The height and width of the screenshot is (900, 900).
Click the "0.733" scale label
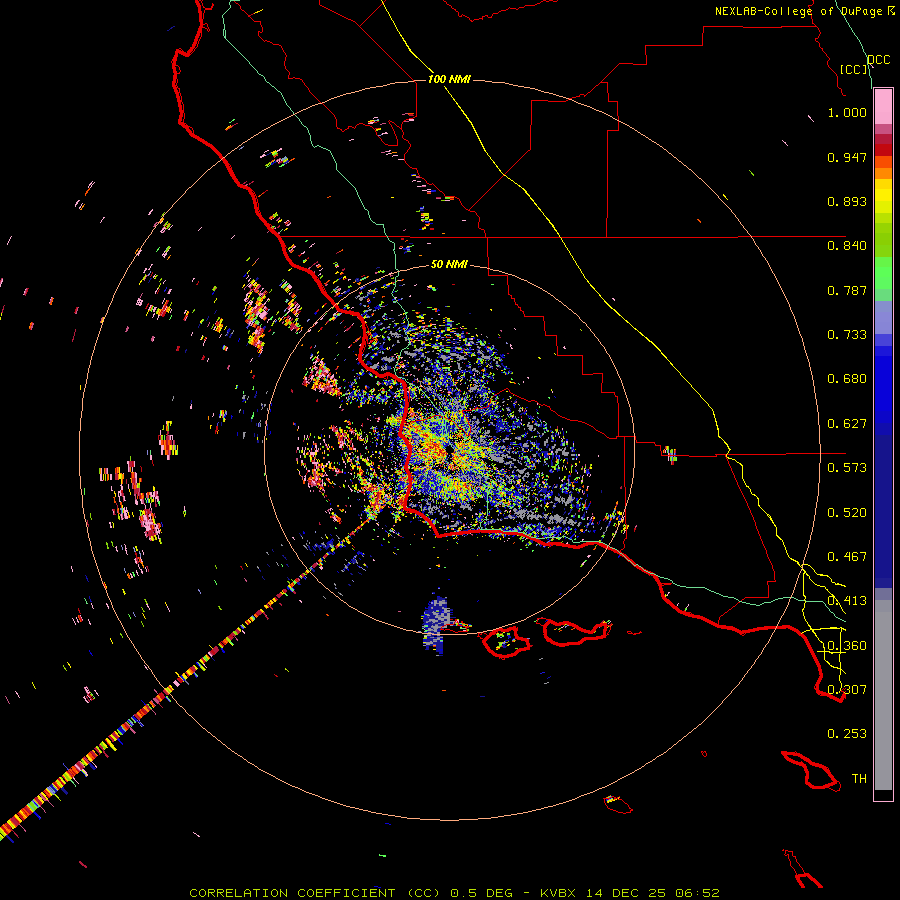847,335
